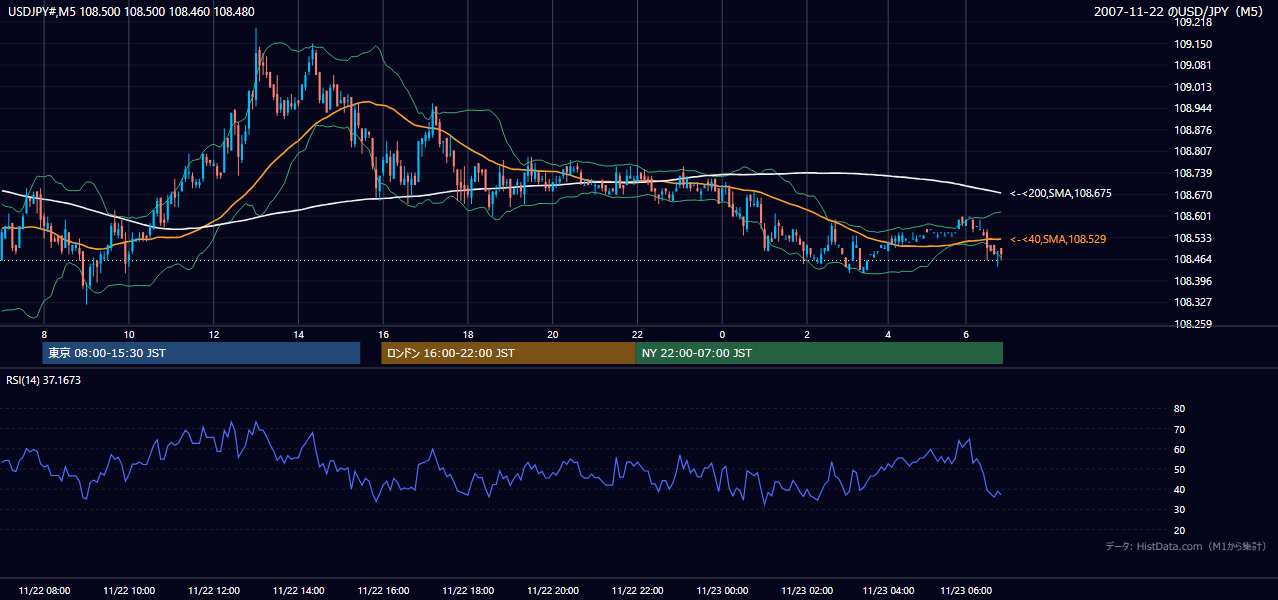Click hour 8 on the price chart time axis

(x=44, y=333)
